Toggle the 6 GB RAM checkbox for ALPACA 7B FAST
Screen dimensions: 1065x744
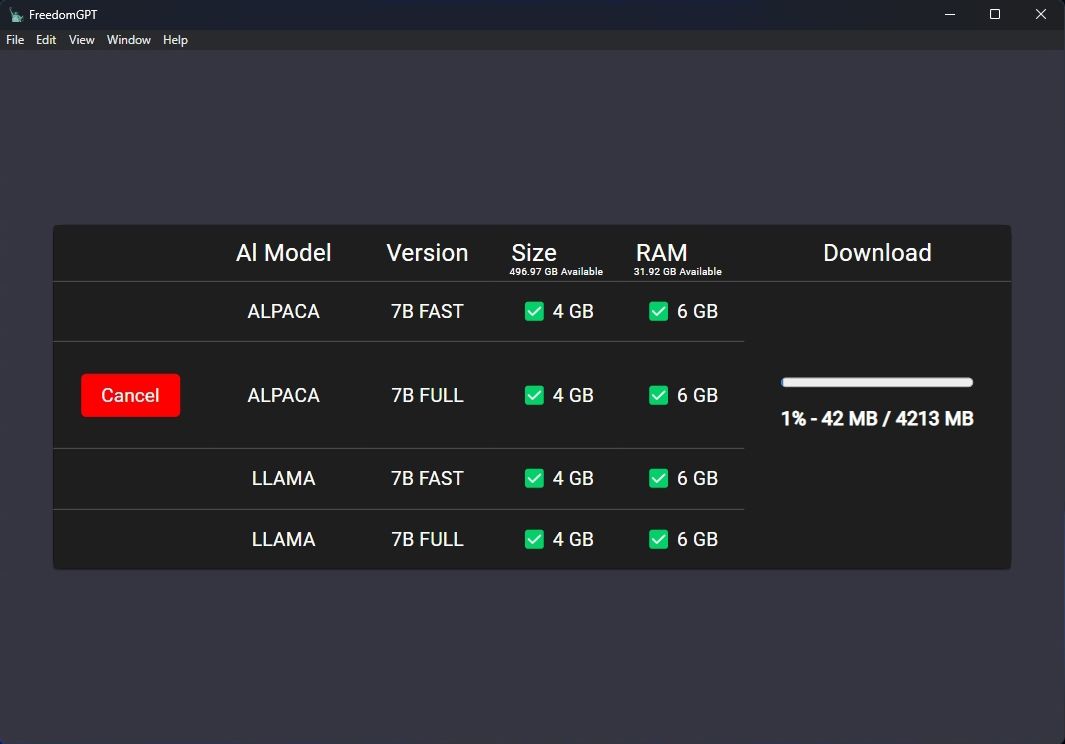[x=658, y=311]
